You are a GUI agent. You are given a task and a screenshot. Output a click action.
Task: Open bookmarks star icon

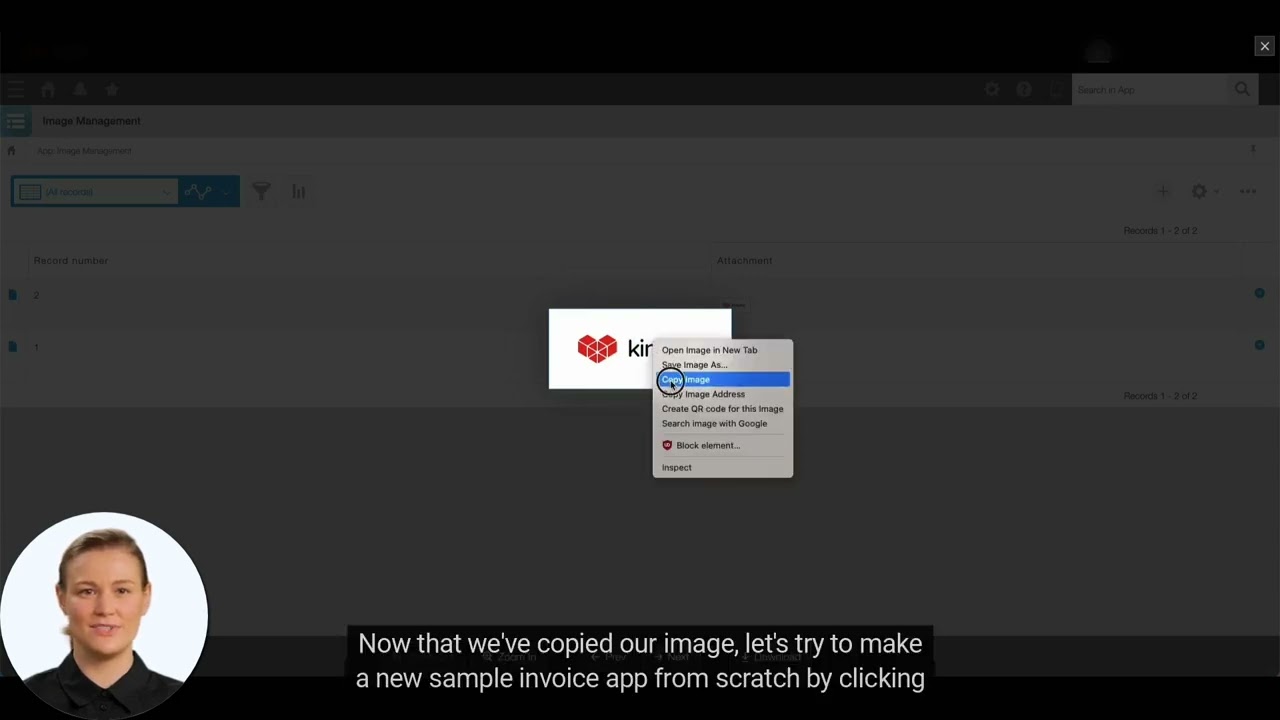[112, 89]
